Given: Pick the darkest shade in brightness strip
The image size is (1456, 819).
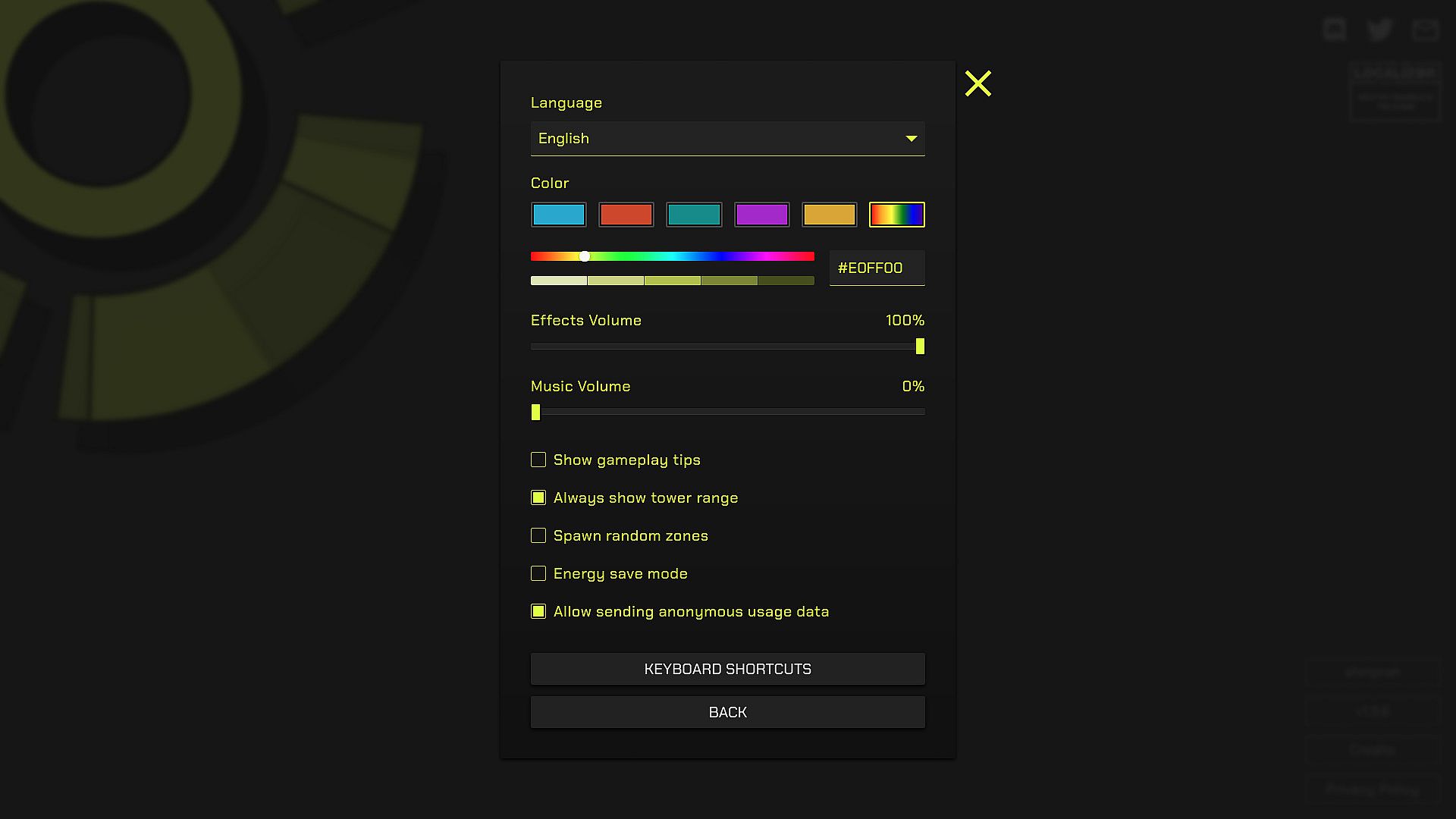Looking at the screenshot, I should point(786,281).
